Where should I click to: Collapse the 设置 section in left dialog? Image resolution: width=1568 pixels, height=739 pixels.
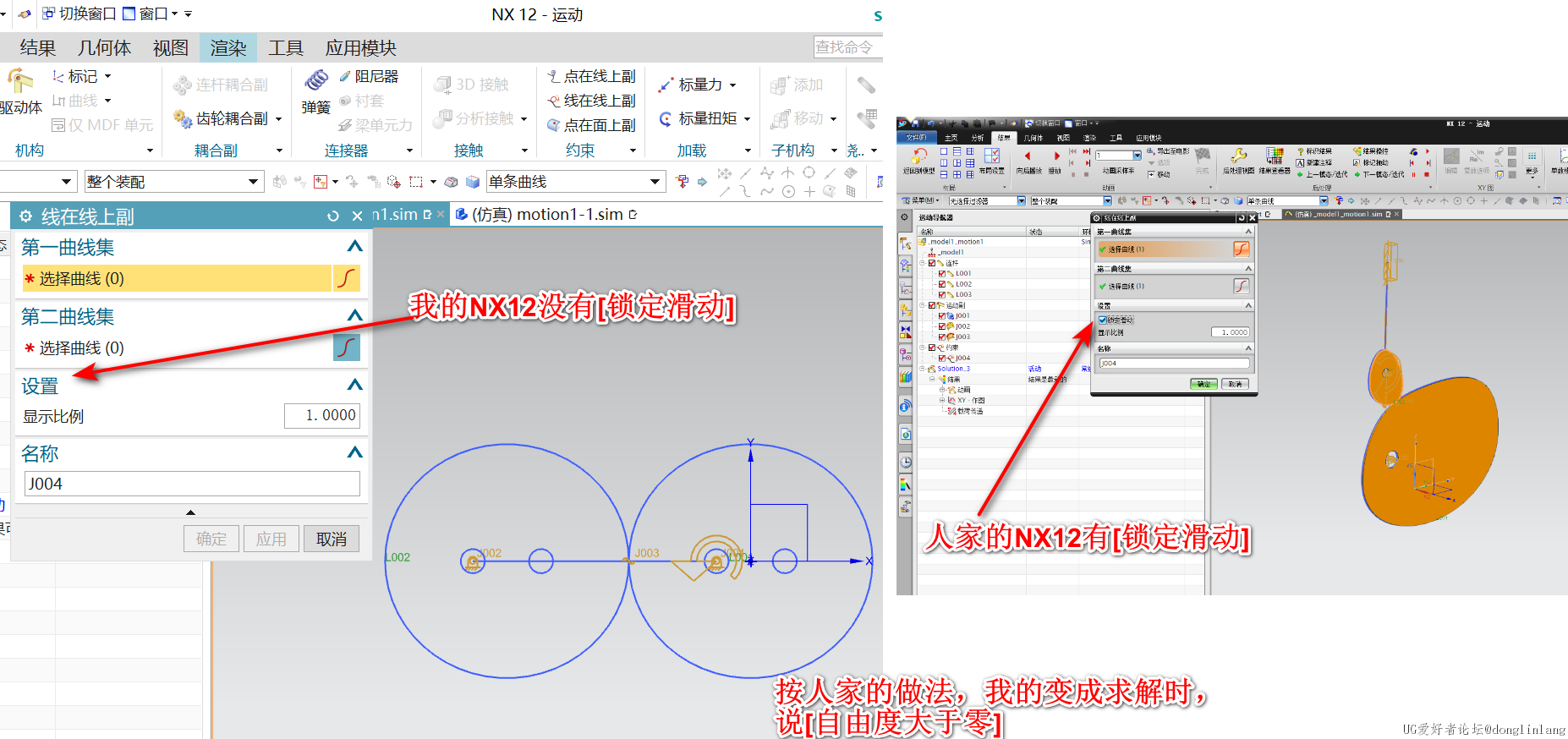point(355,385)
